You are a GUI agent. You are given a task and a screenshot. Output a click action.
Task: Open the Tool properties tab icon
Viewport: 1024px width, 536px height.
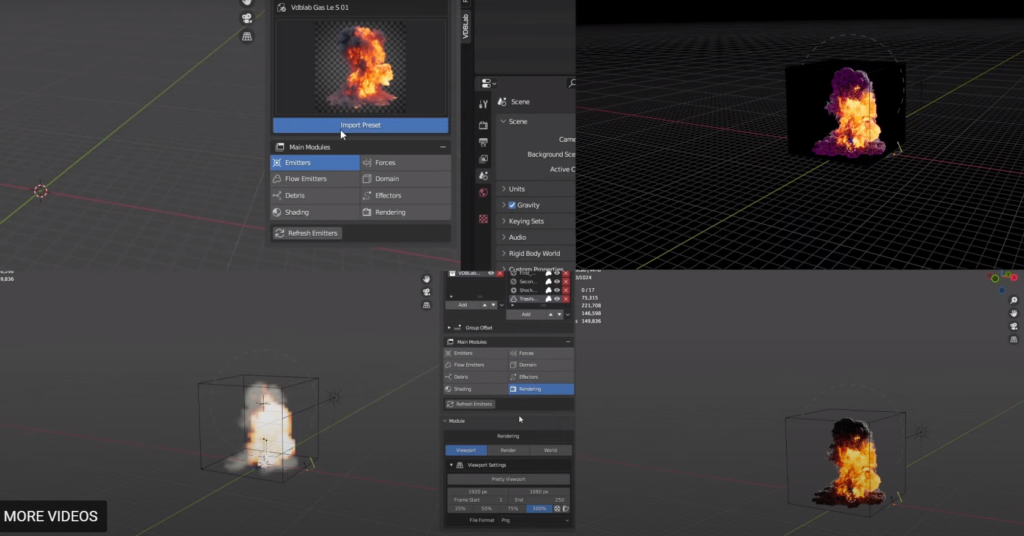click(483, 104)
